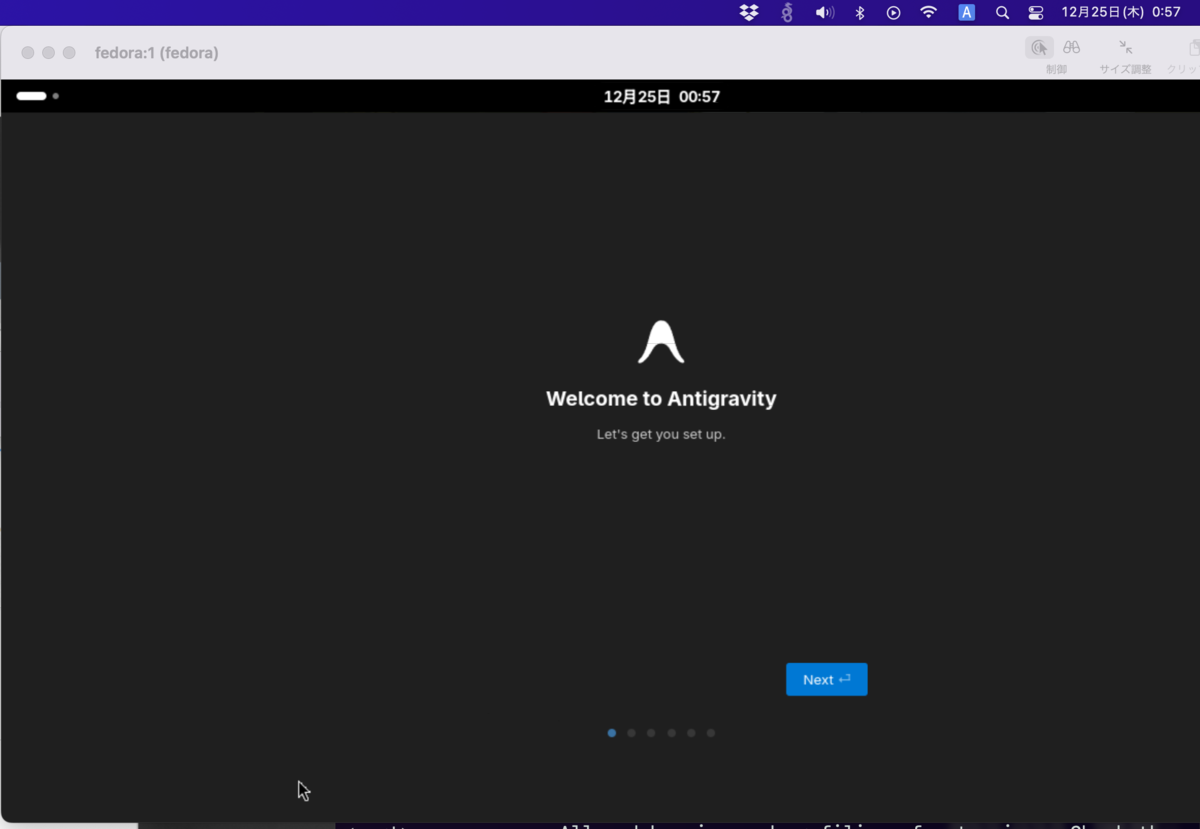
Task: Open the GNOME Activities workspace indicator
Action: 37,96
